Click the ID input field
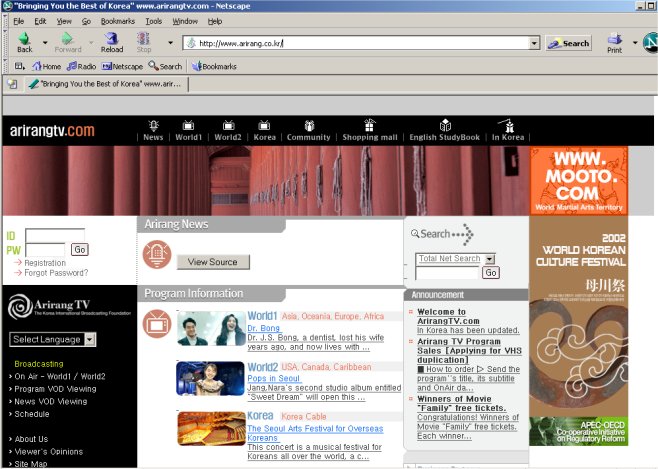 coord(55,235)
